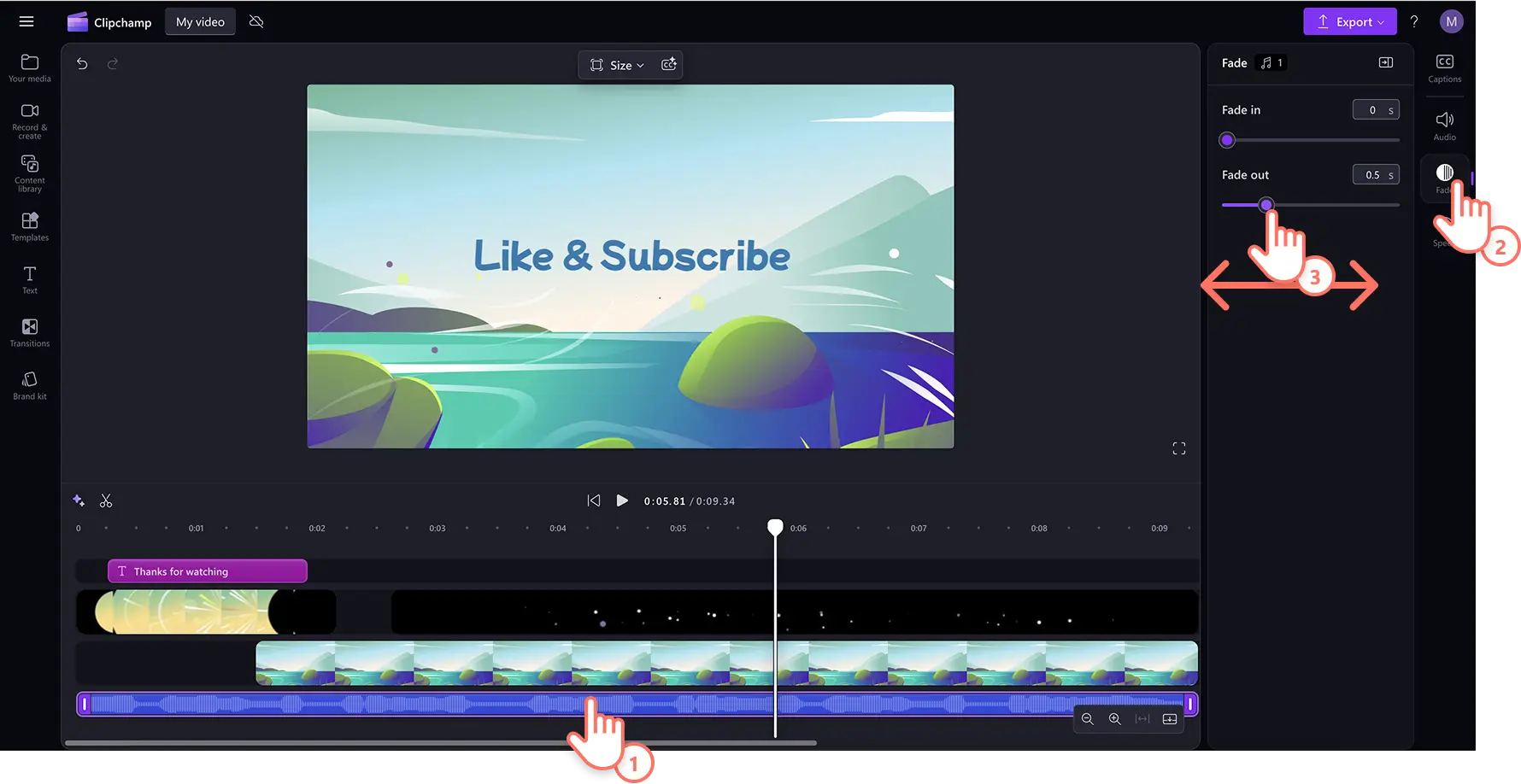Click the cloud sync off icon

256,22
